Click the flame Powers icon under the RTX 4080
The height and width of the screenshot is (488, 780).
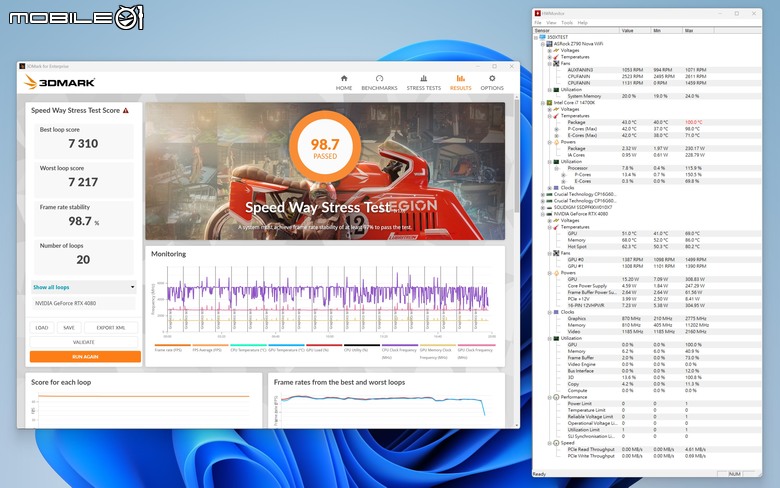556,273
